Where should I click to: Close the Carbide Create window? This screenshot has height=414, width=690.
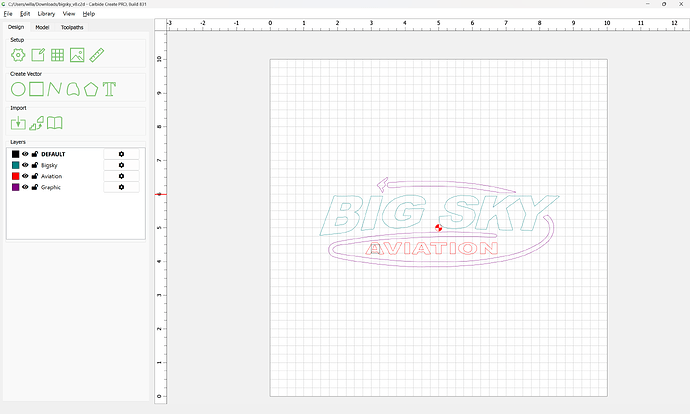tap(681, 4)
